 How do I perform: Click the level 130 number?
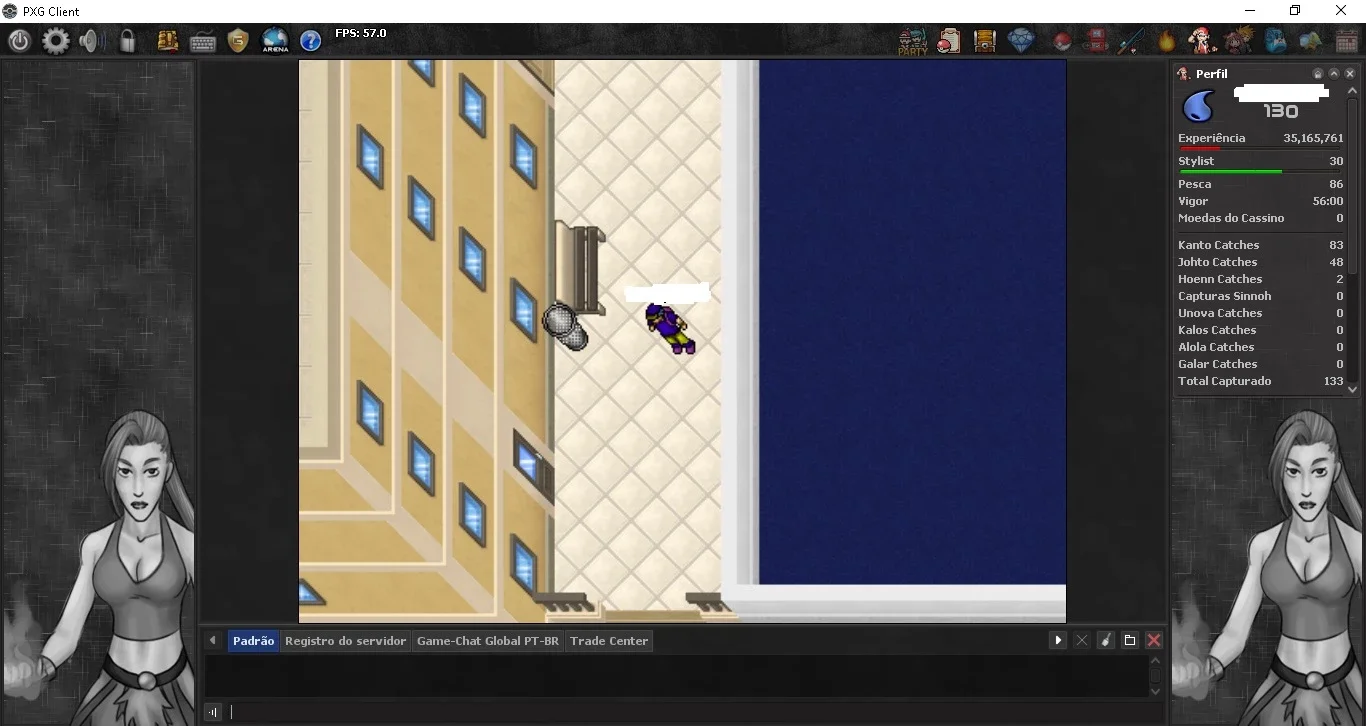[1281, 112]
